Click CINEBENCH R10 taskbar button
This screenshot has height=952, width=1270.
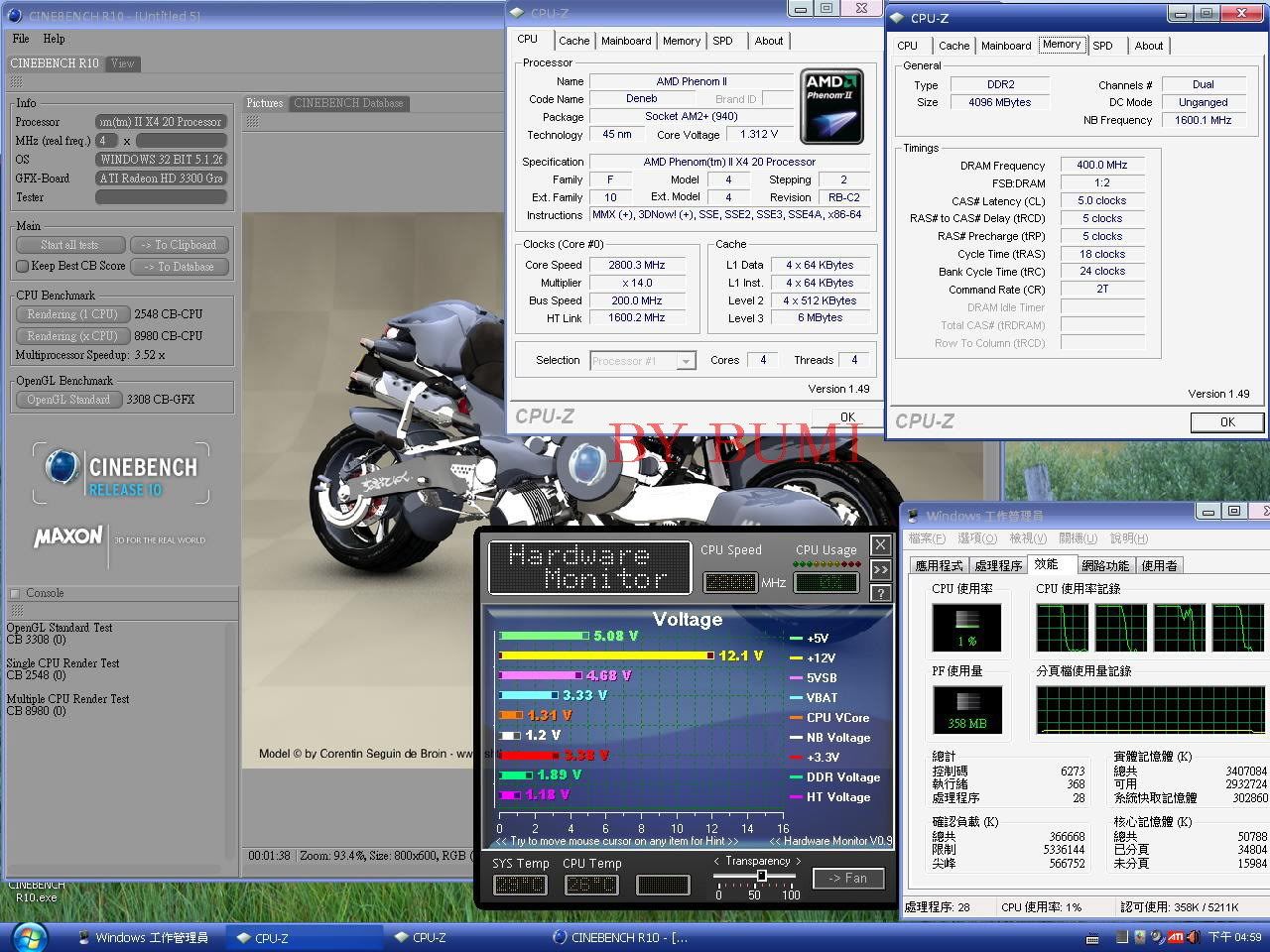pyautogui.click(x=620, y=938)
